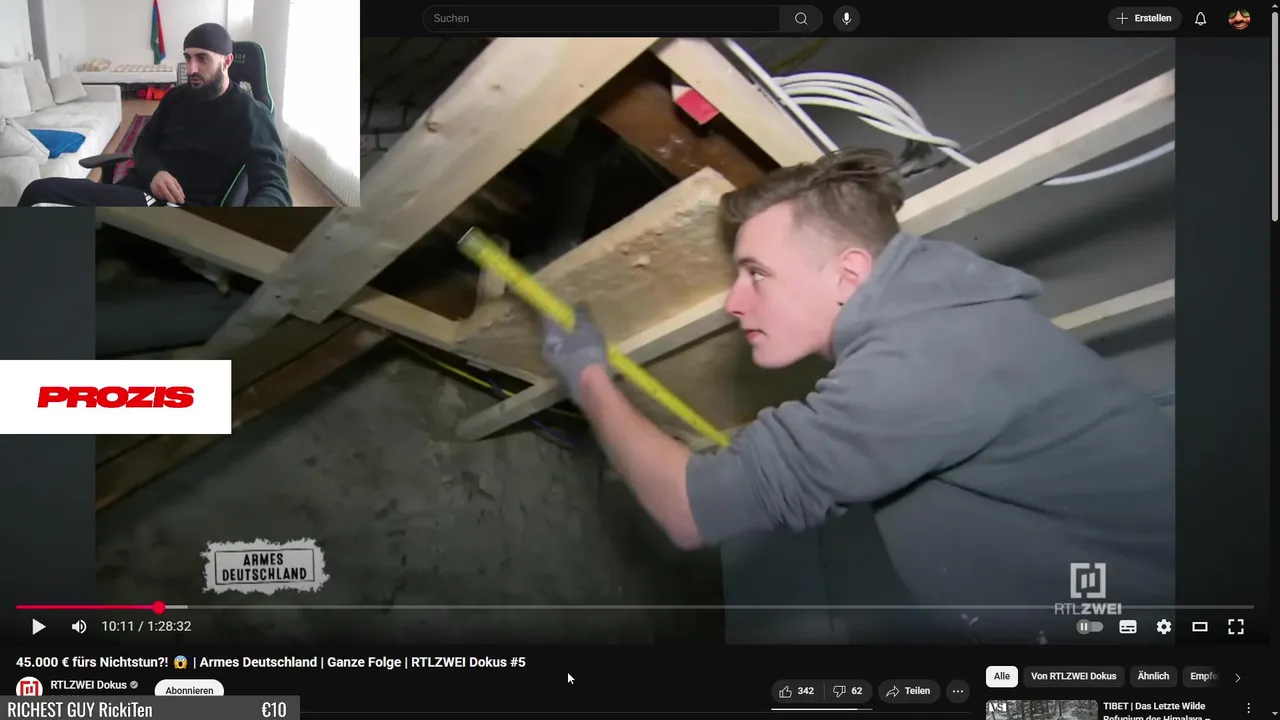Open more actions three-dot menu
Image resolution: width=1280 pixels, height=720 pixels.
point(958,691)
